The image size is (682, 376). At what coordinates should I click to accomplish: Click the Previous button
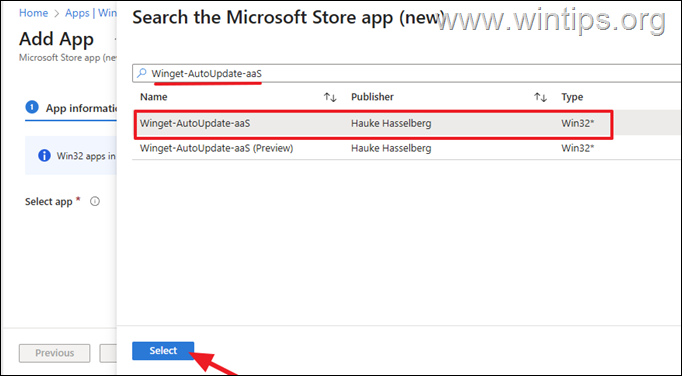[x=54, y=353]
